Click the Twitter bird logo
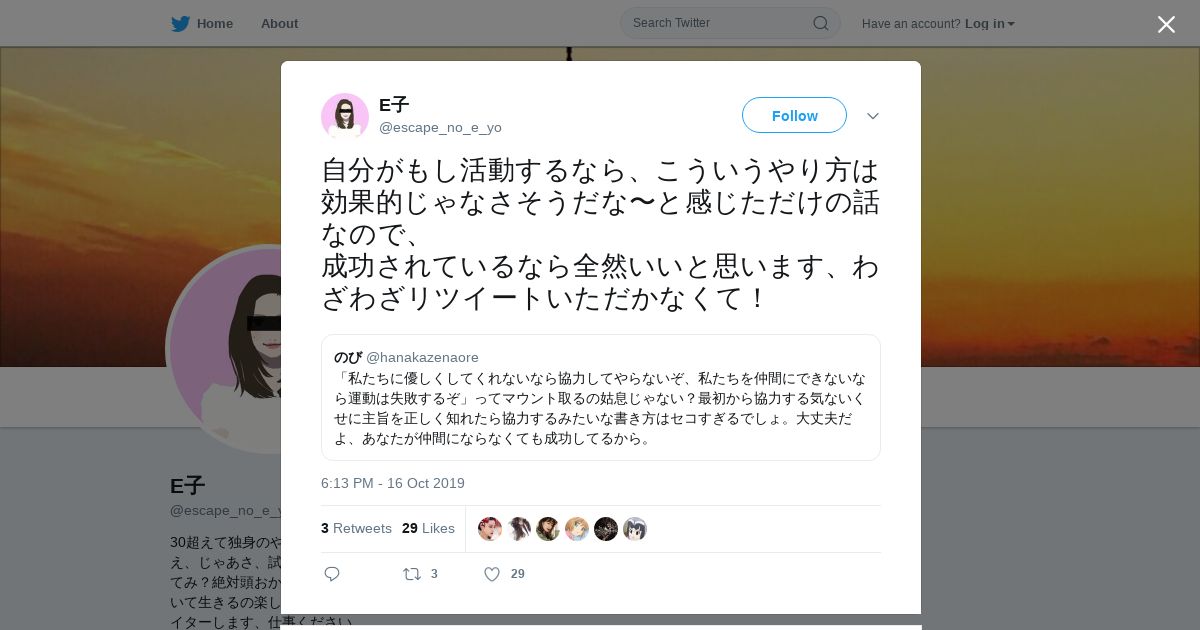The width and height of the screenshot is (1200, 630). coord(180,23)
